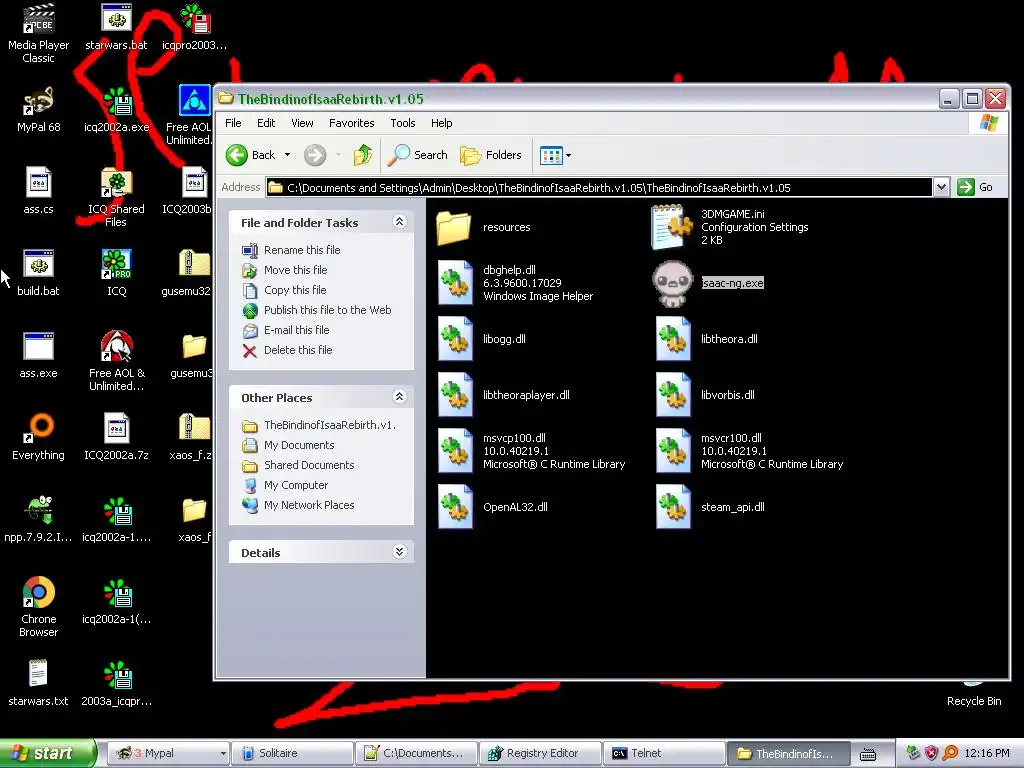Click Copy this file

(x=295, y=290)
